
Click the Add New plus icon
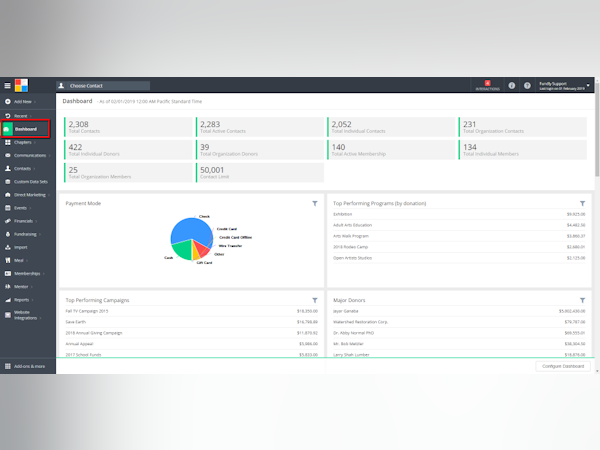coord(8,101)
